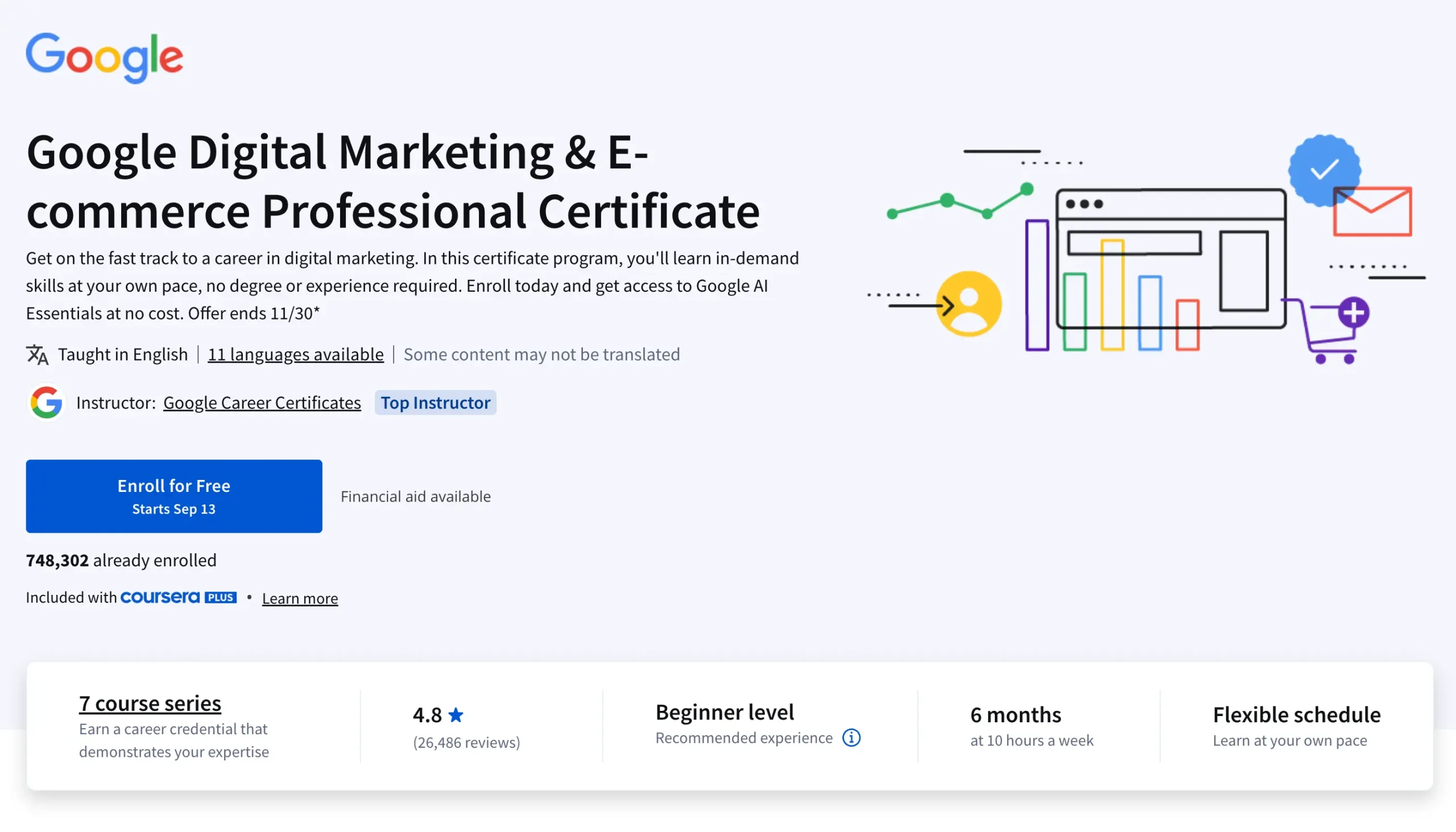Click the blue verified checkmark badge illustration

(1324, 169)
